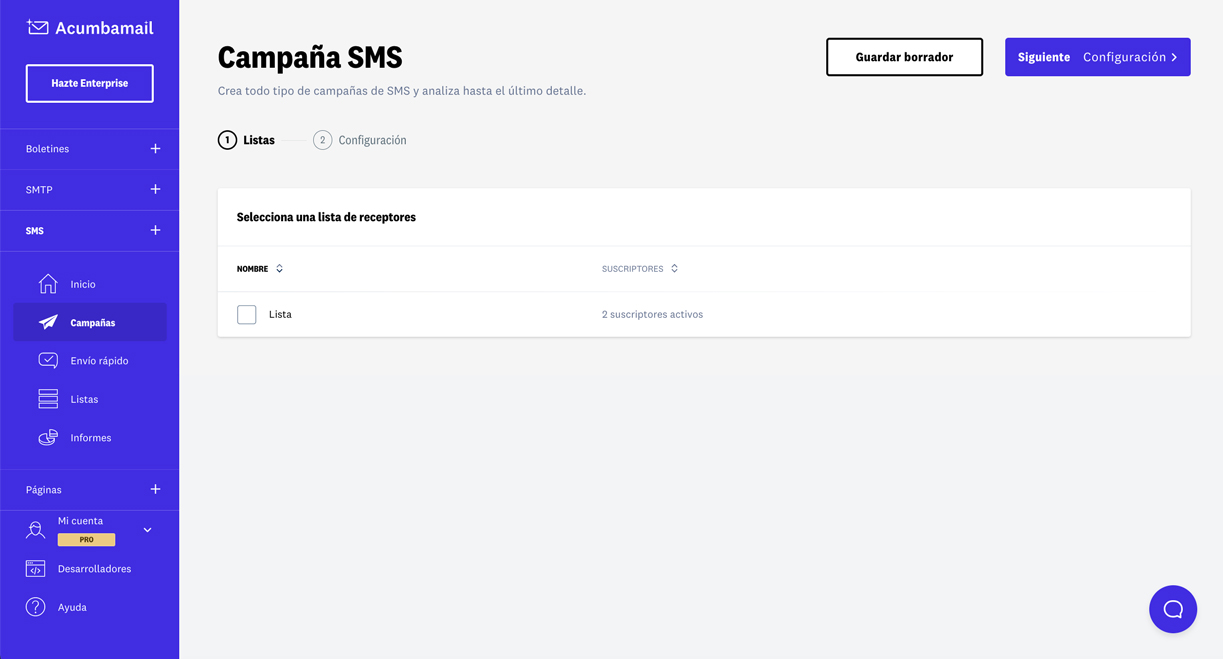
Task: Click the Campañas paper plane icon
Action: tap(48, 322)
